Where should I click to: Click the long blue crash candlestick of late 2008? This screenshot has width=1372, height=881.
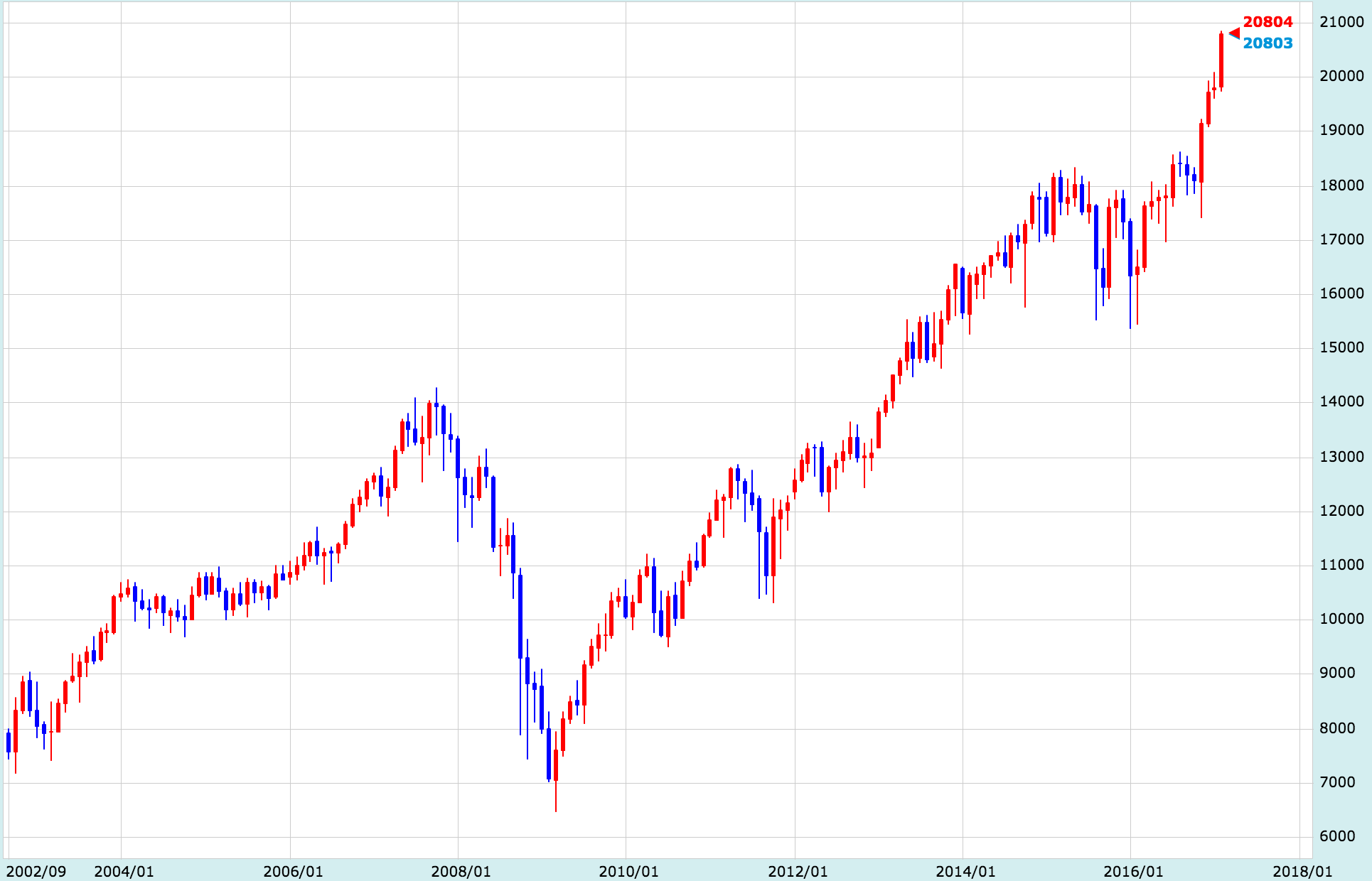click(520, 615)
